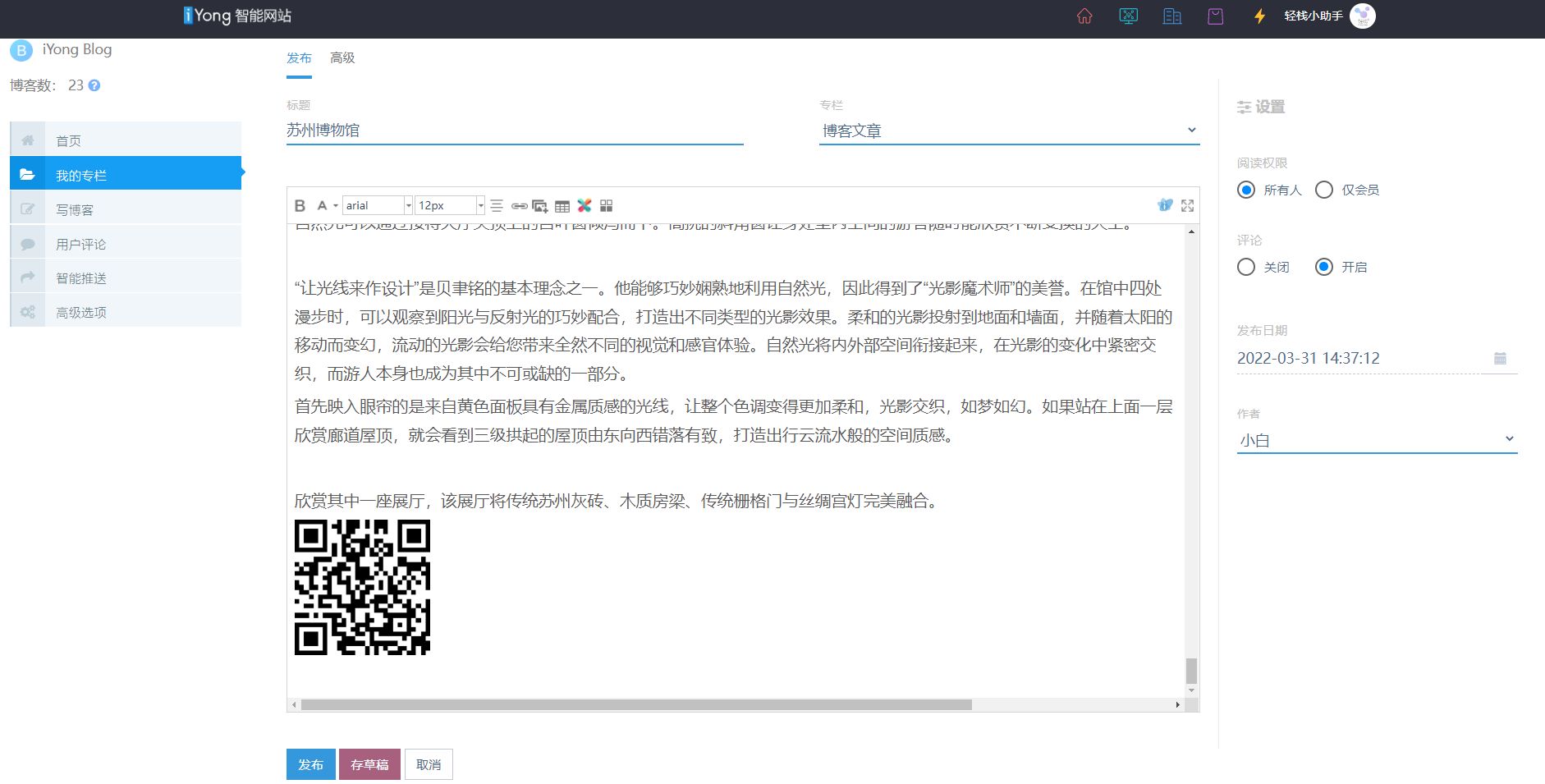Open 智能推送 in sidebar
This screenshot has width=1545, height=784.
(x=126, y=277)
